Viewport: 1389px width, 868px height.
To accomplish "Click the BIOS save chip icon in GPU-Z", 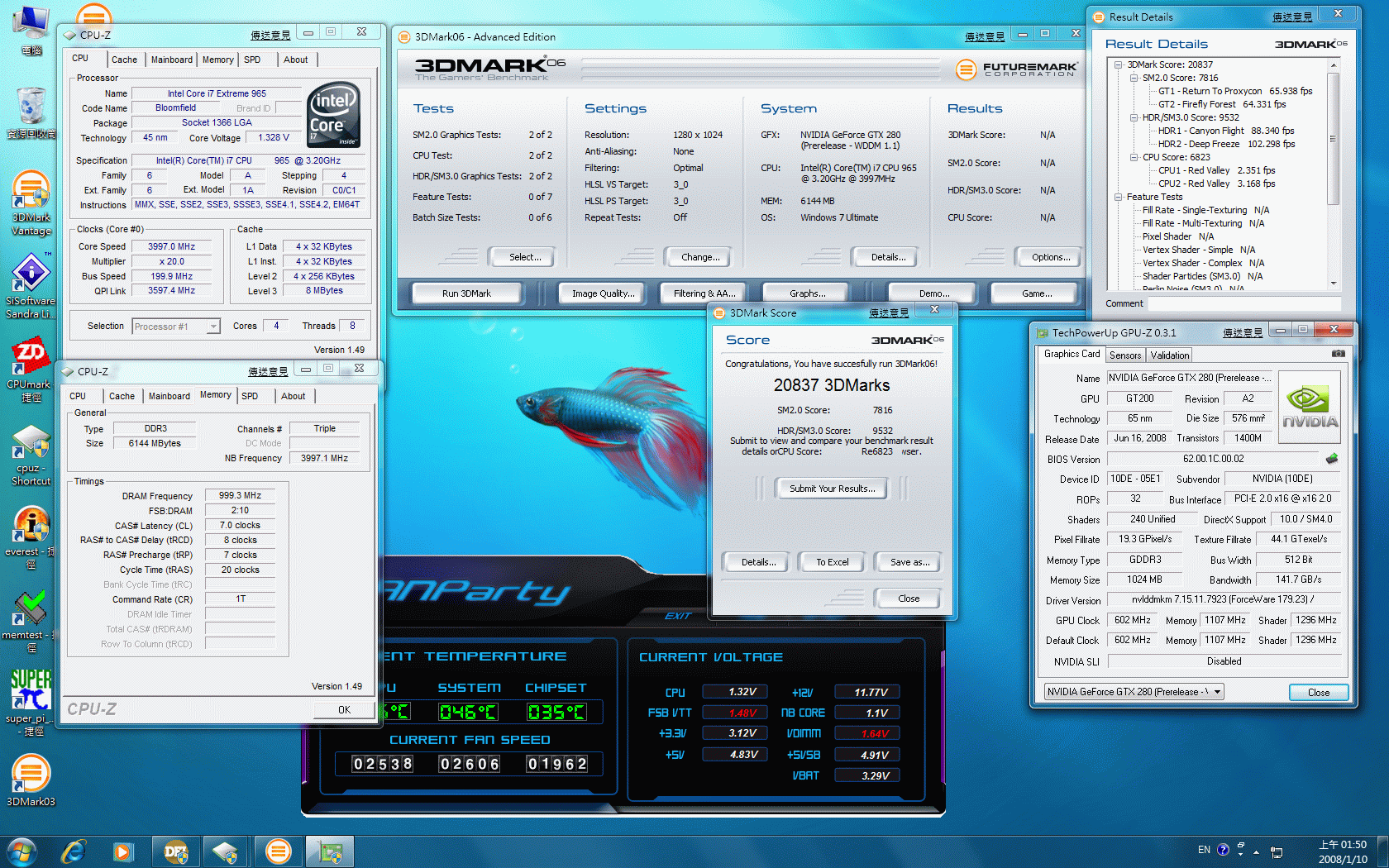I will coord(1332,458).
